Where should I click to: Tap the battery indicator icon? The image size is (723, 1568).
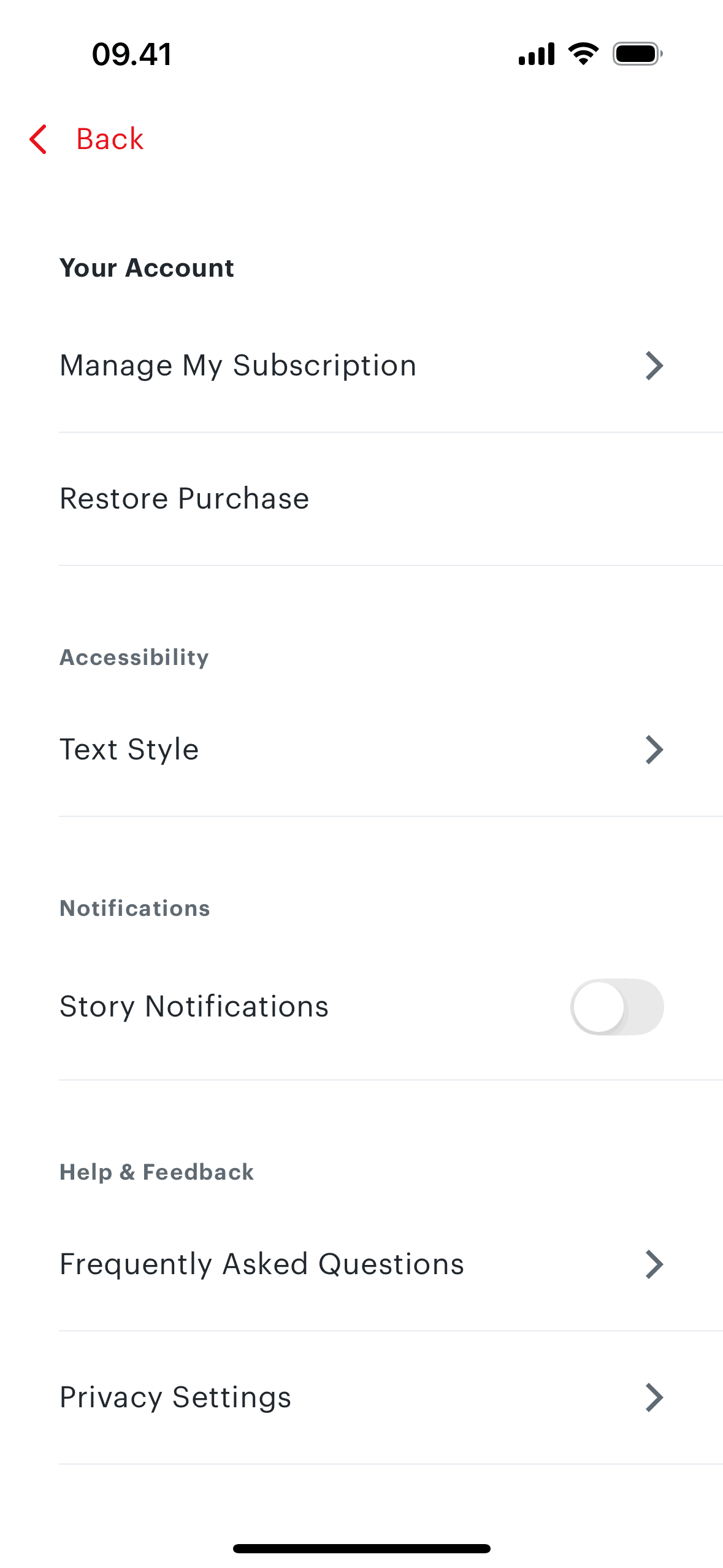(x=637, y=54)
